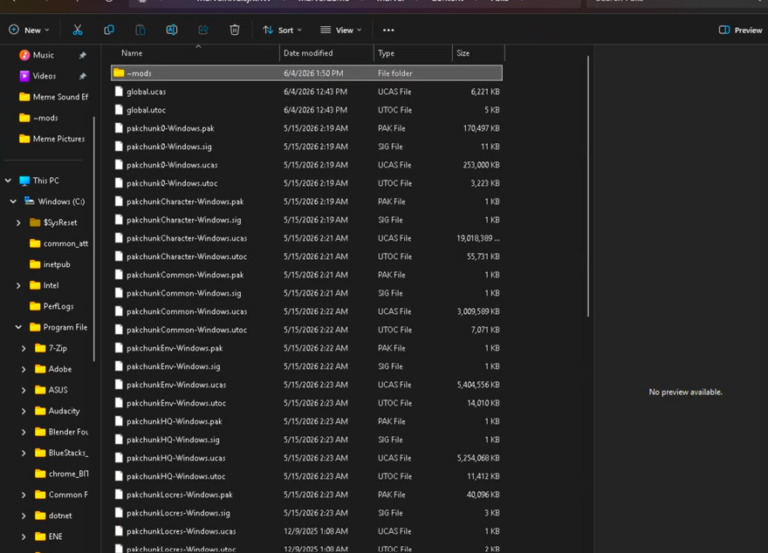Expand the BlueStacks folder node

point(24,453)
